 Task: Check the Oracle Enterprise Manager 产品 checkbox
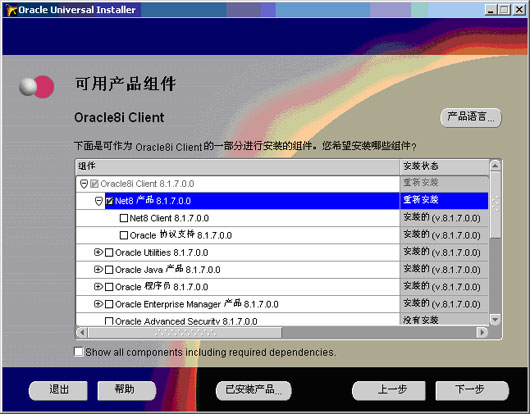click(x=109, y=304)
